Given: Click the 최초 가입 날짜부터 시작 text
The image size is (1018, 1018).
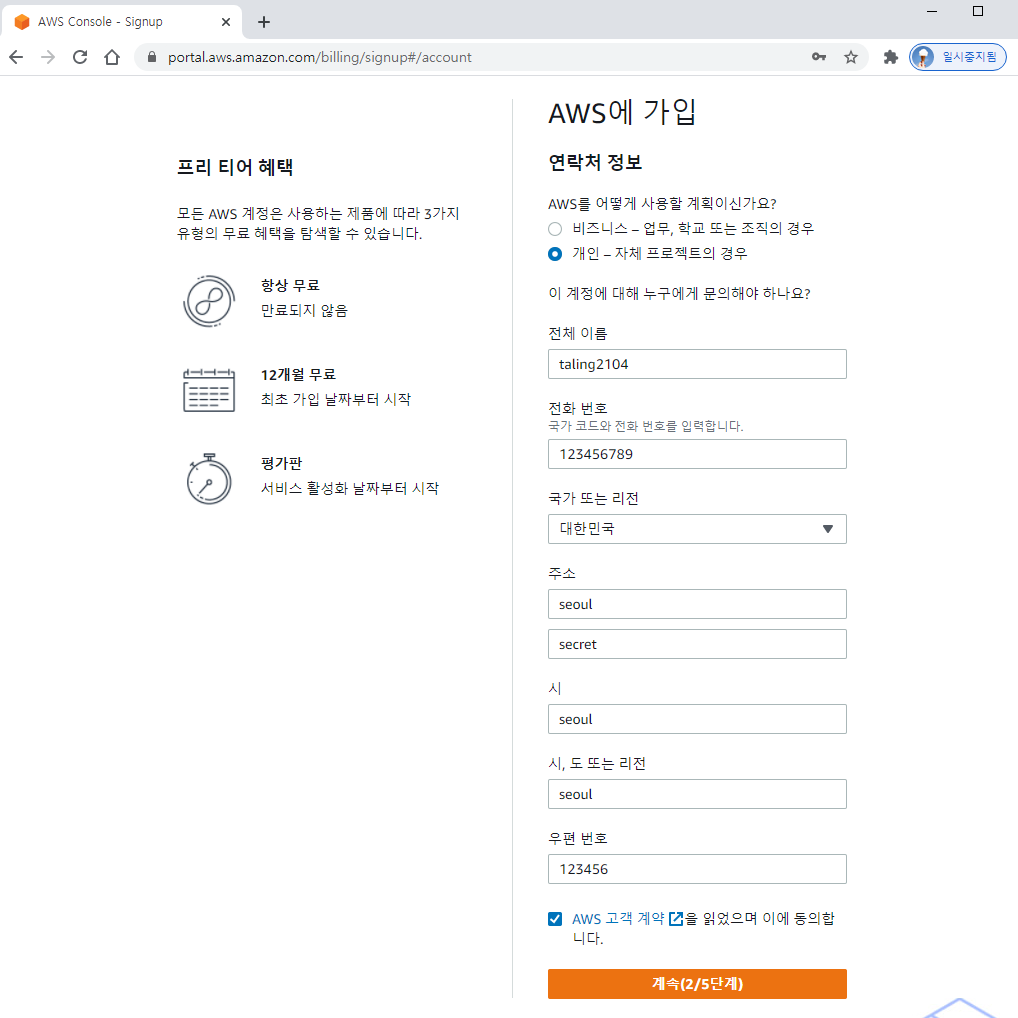Looking at the screenshot, I should tap(336, 399).
